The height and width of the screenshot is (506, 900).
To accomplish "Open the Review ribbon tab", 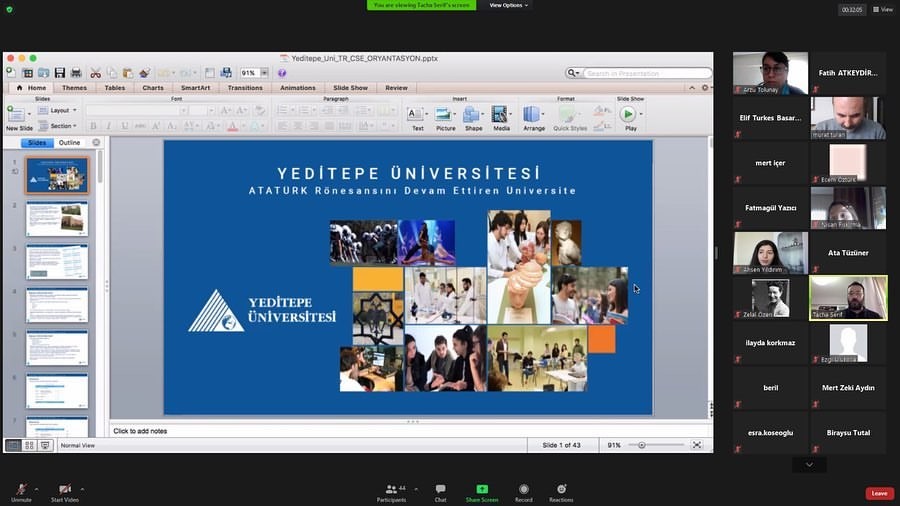I will [x=397, y=88].
